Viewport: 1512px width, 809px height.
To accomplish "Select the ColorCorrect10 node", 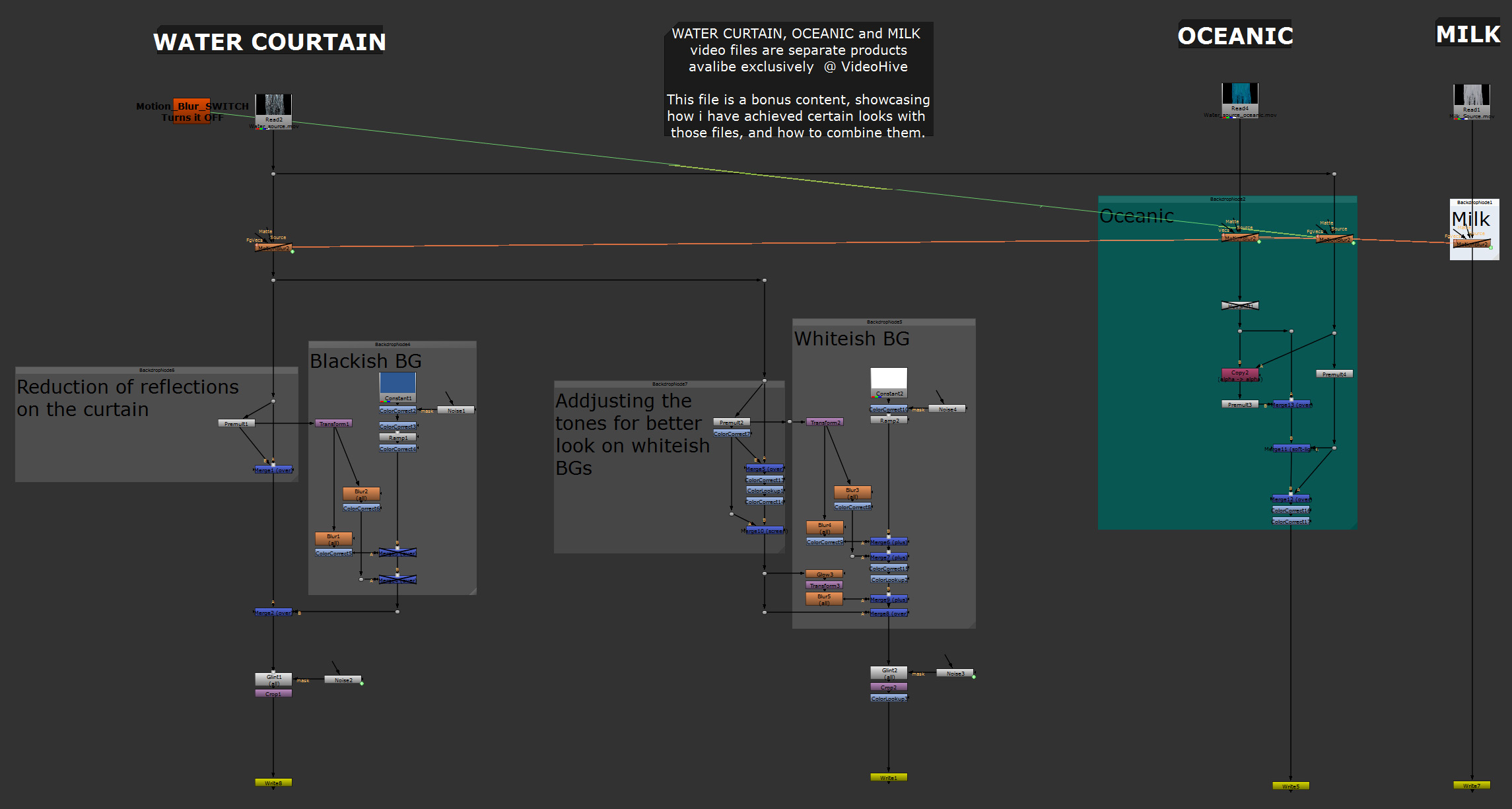I will click(x=889, y=409).
